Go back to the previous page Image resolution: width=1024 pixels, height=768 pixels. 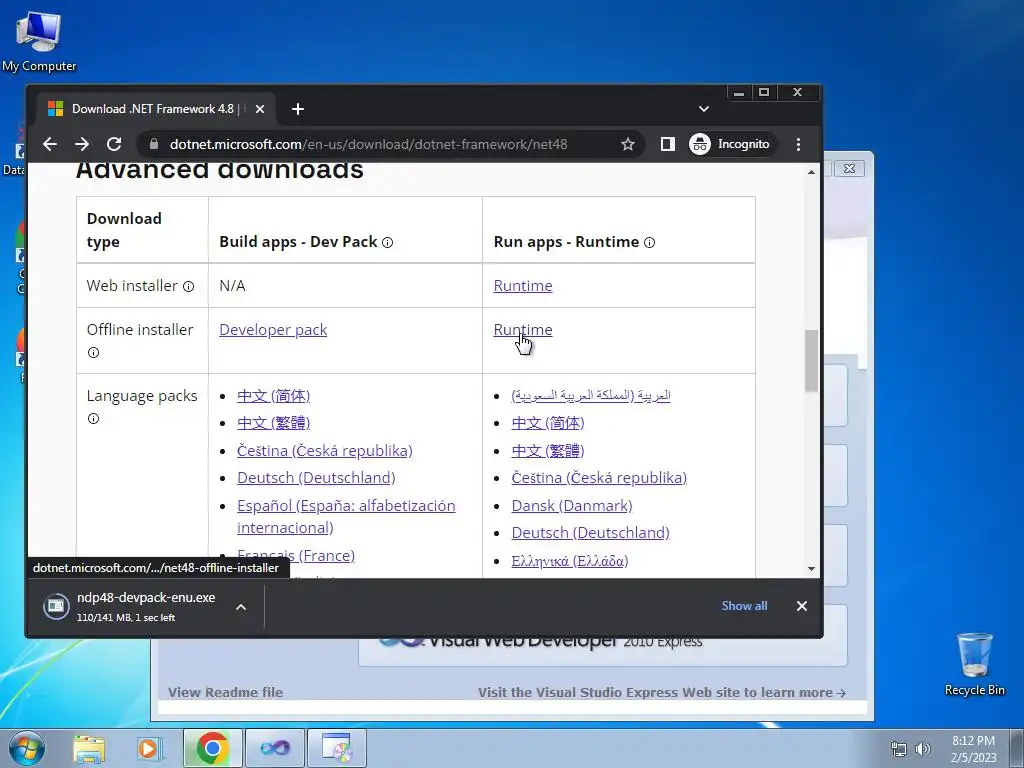click(50, 144)
